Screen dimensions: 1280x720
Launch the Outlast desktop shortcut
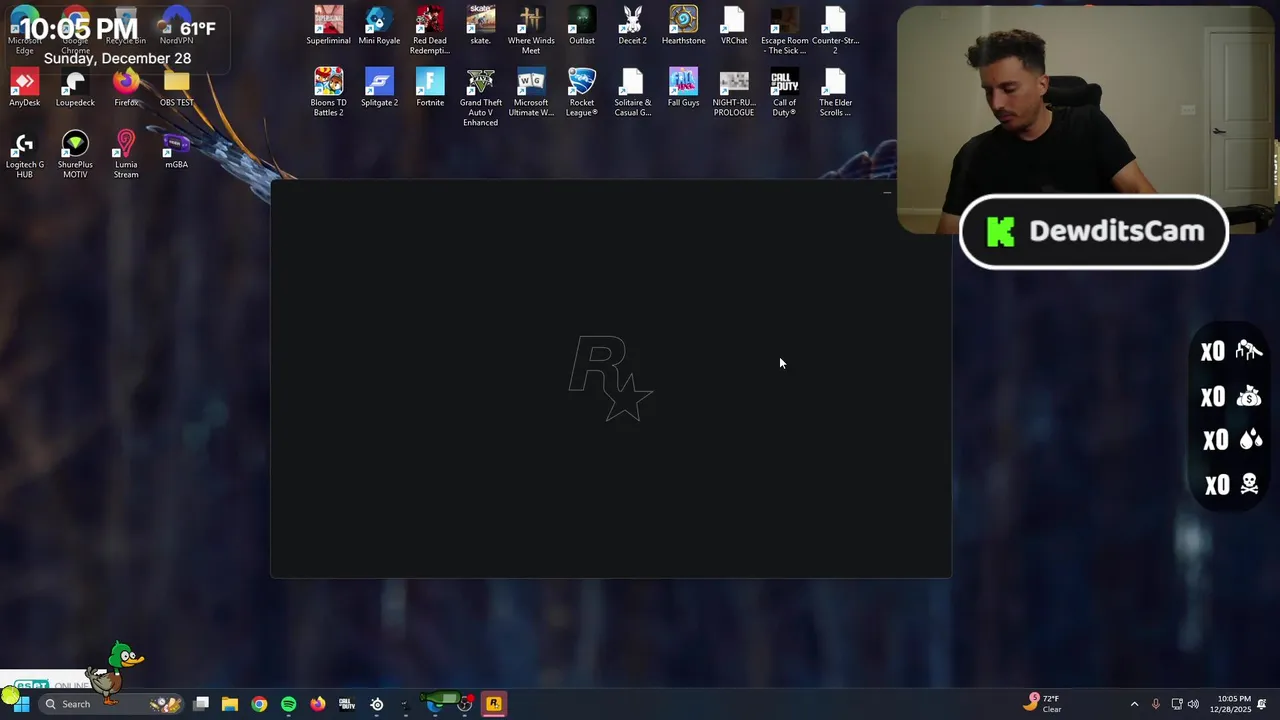click(x=582, y=26)
